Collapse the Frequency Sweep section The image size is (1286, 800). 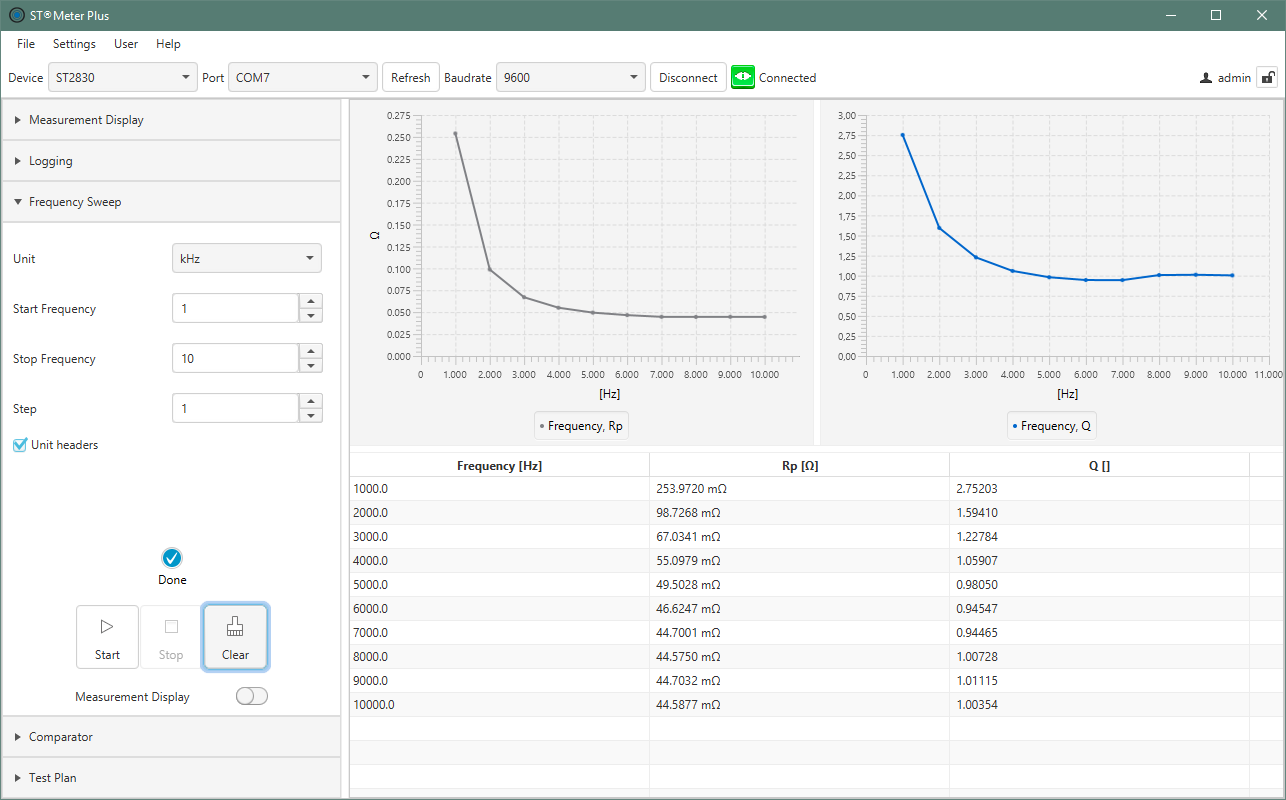click(x=75, y=202)
